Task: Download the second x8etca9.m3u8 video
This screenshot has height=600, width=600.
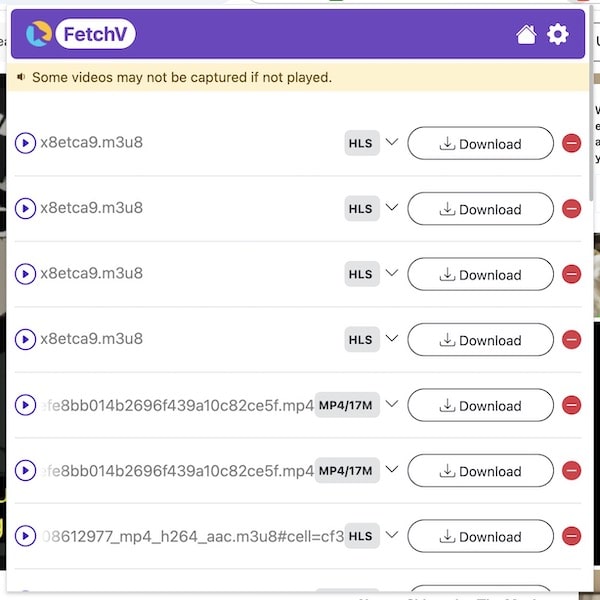Action: (480, 209)
